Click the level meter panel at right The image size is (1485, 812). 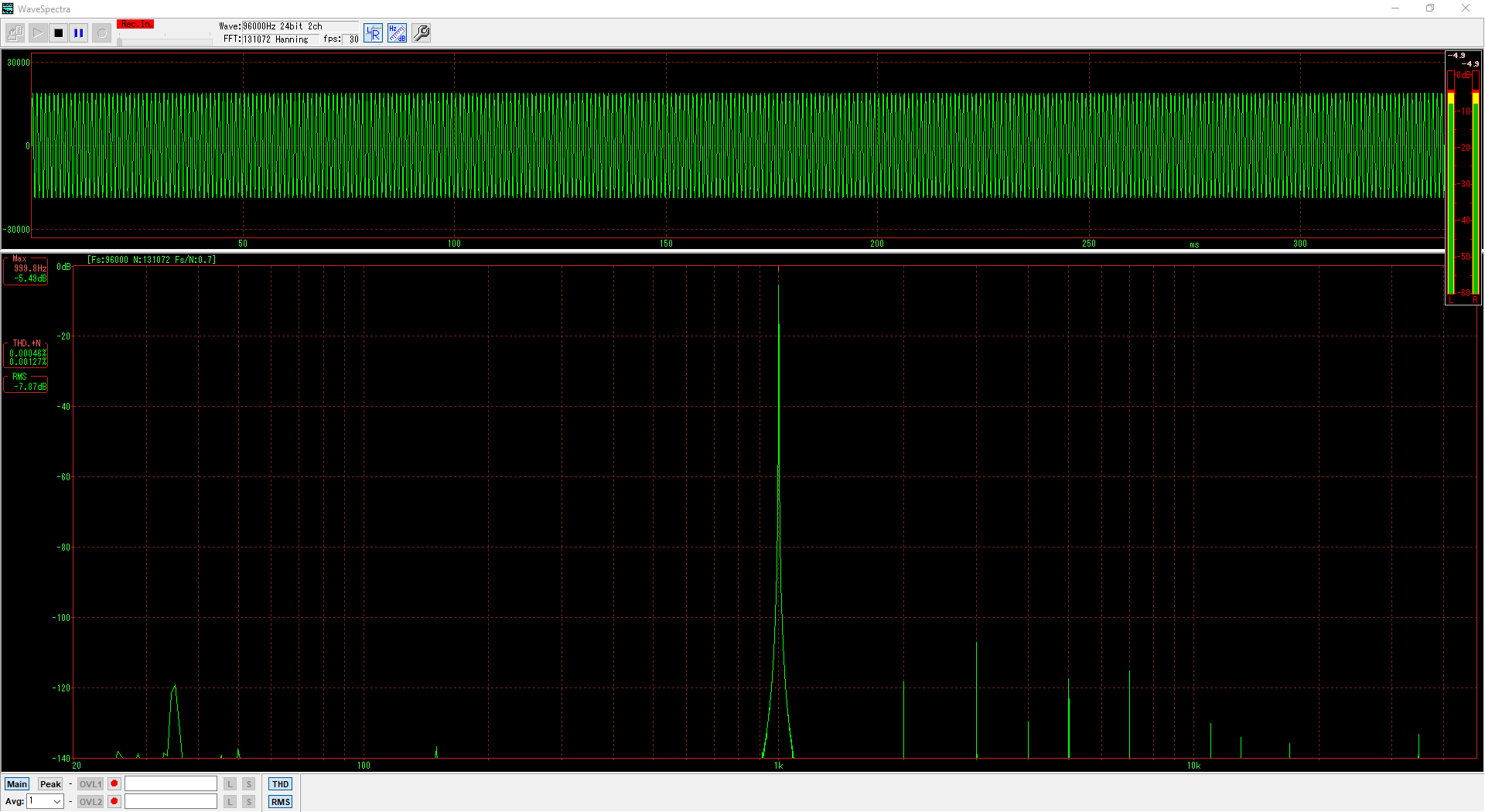click(1463, 178)
